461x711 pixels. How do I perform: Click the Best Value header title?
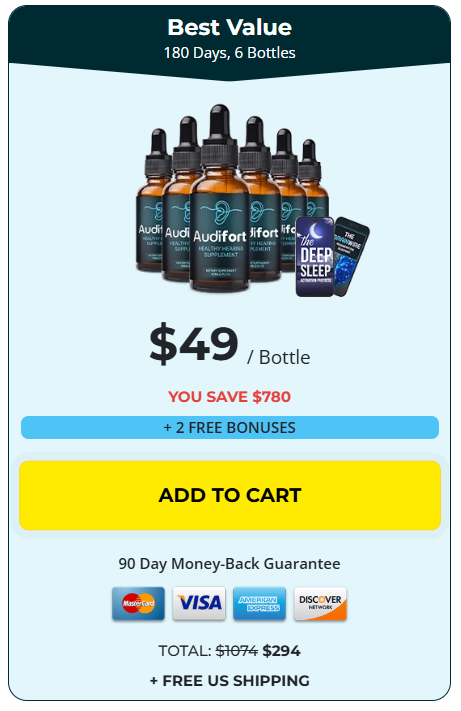(230, 27)
